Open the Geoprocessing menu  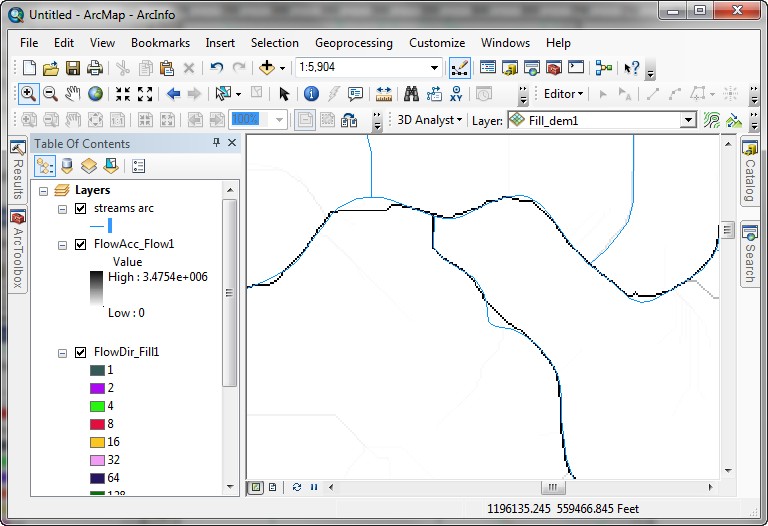click(x=353, y=43)
